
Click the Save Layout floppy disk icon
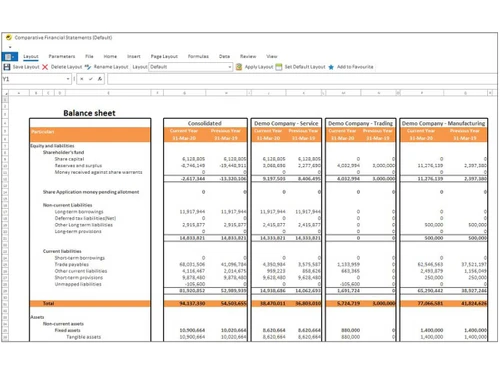(7, 67)
